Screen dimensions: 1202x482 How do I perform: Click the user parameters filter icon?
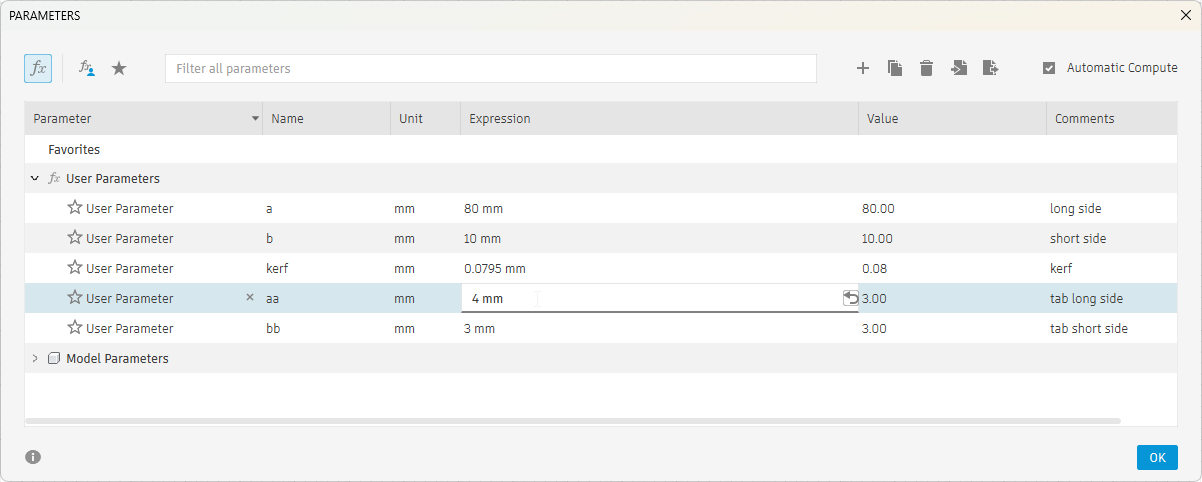[87, 68]
